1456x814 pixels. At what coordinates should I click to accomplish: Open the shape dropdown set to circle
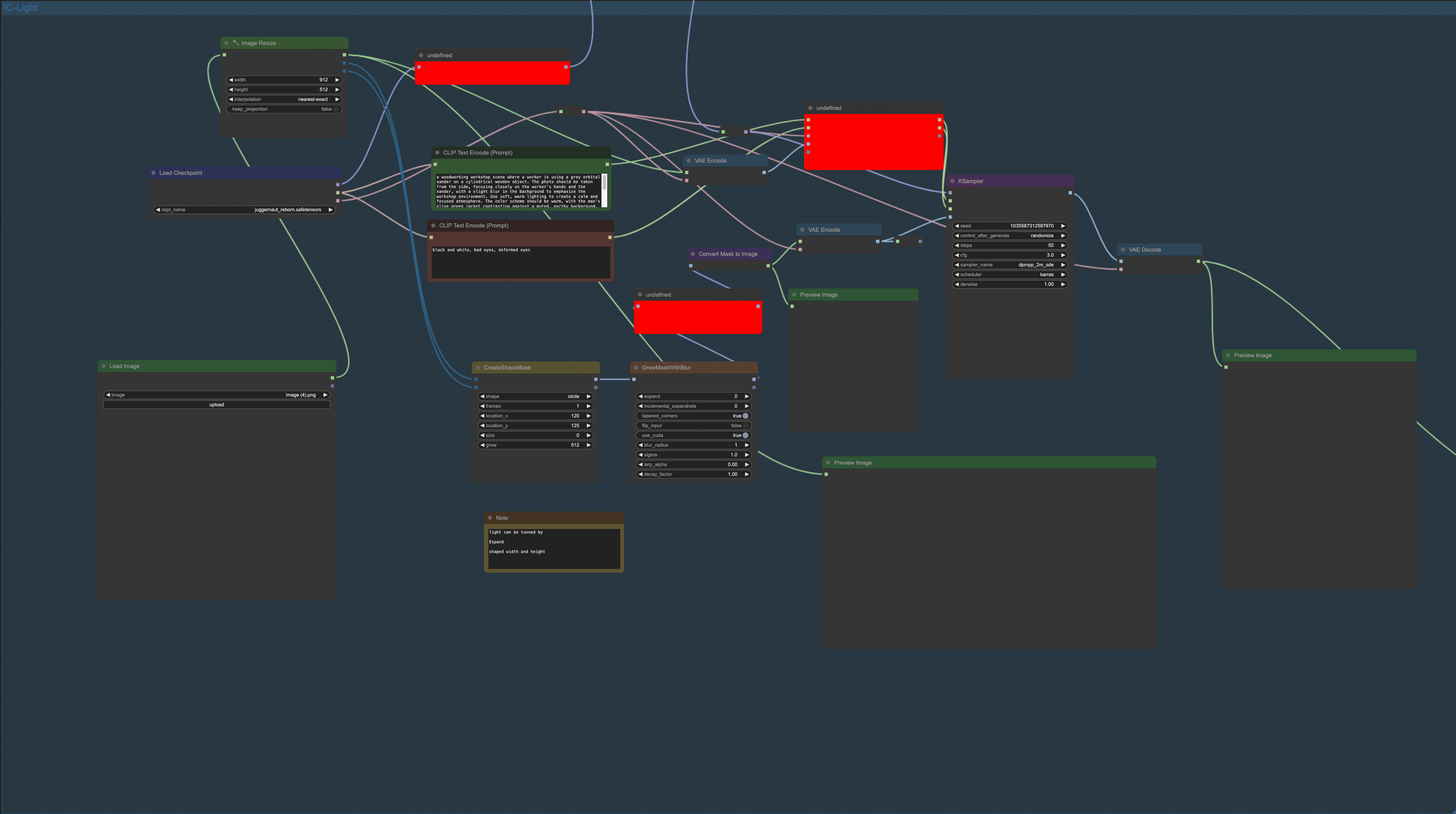pos(535,396)
